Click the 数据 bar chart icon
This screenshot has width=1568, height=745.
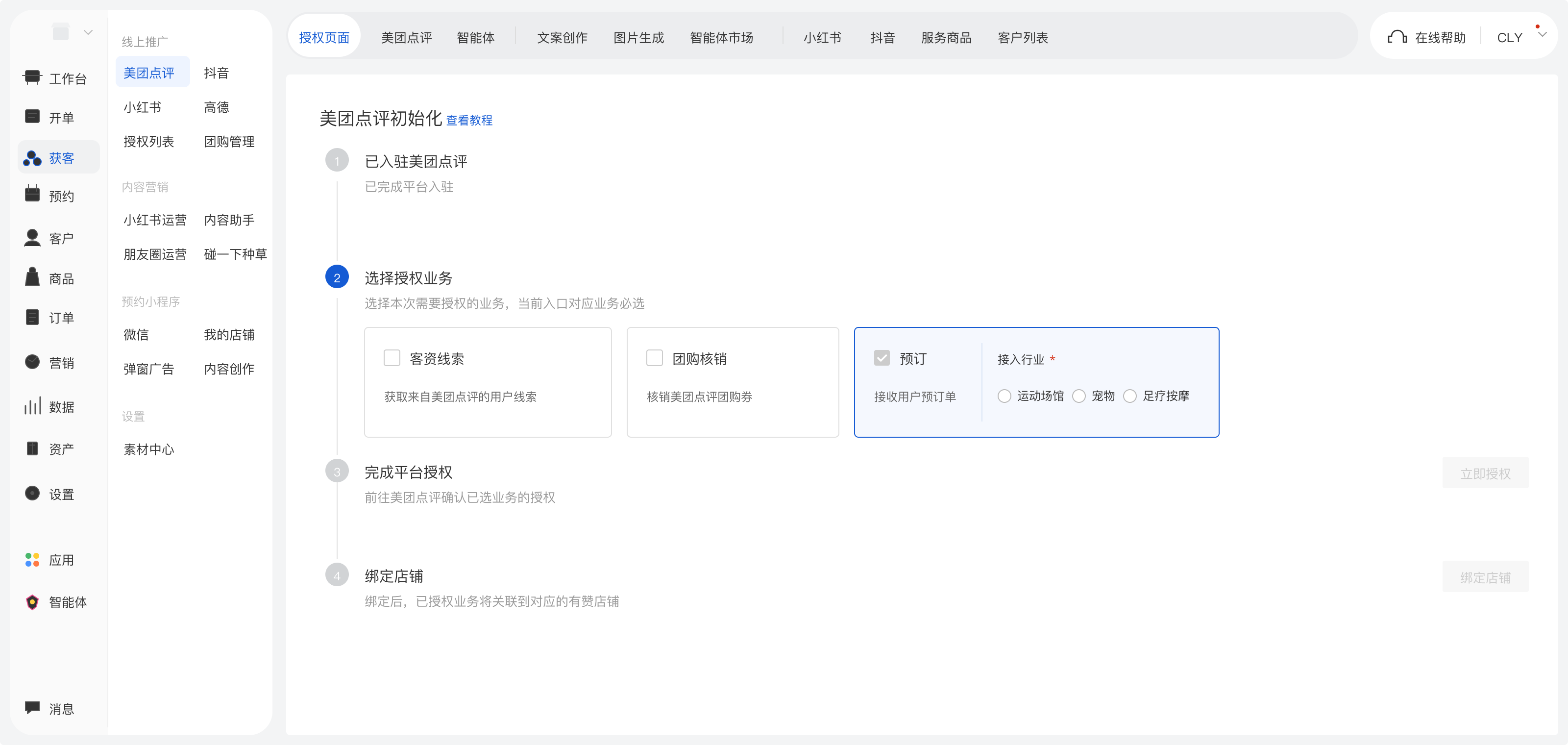pos(32,406)
